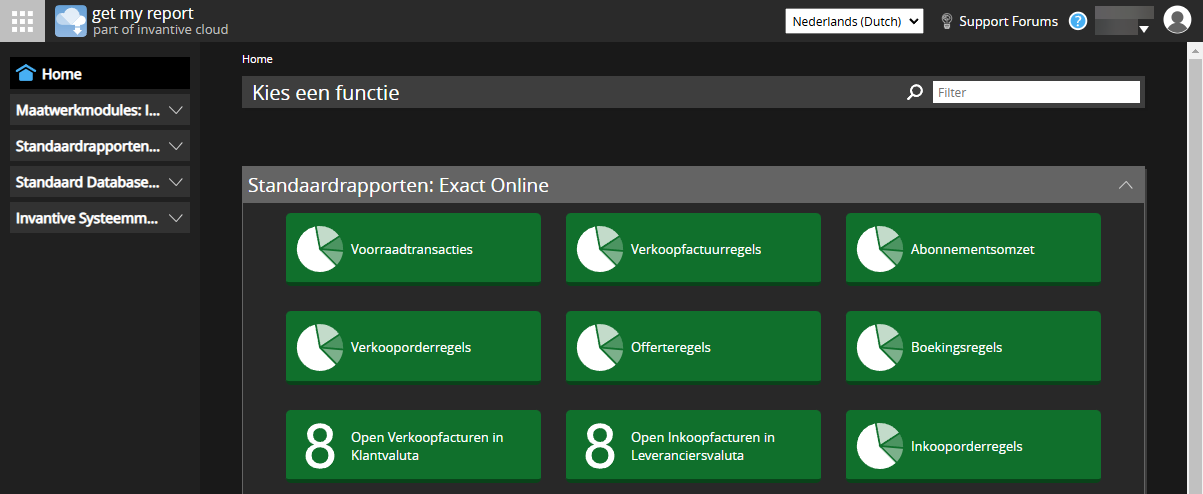Viewport: 1203px width, 494px height.
Task: Open Open Inkoopfacturen in Leveranciersvaluta tile
Action: click(x=693, y=446)
